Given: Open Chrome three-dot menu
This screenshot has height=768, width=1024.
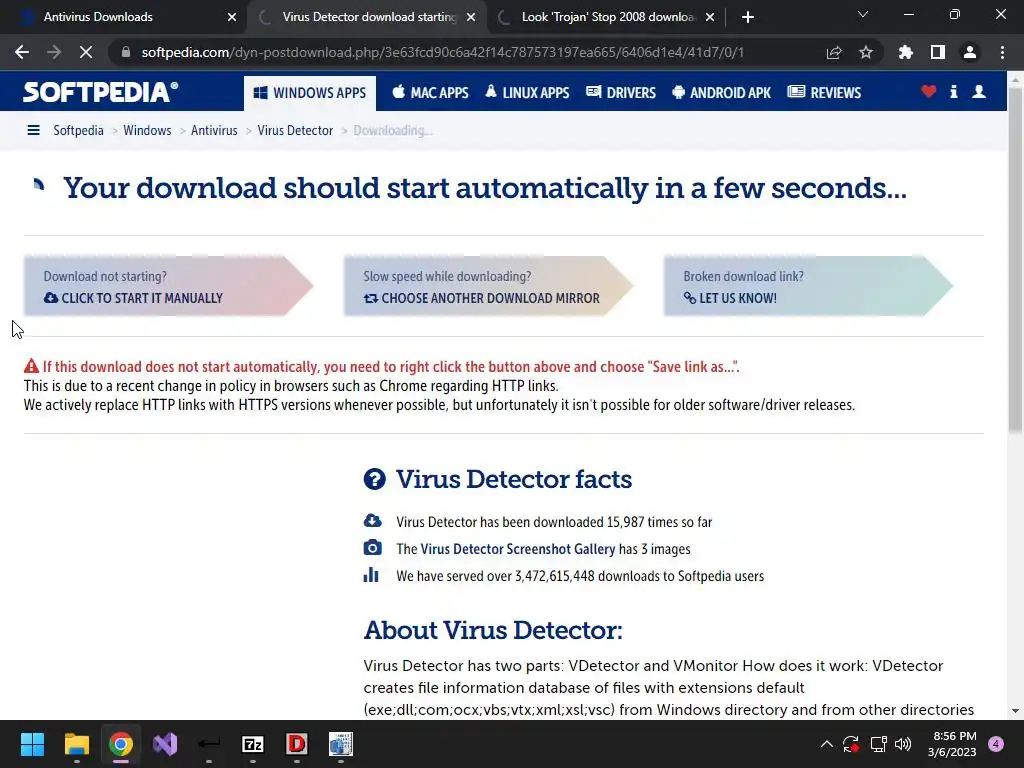Looking at the screenshot, I should tap(1002, 52).
